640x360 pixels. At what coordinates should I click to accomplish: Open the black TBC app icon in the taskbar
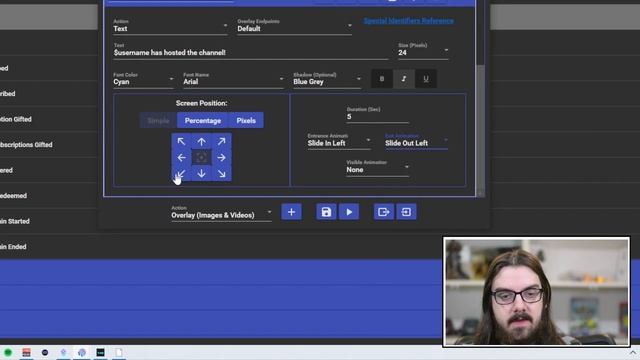click(100, 352)
